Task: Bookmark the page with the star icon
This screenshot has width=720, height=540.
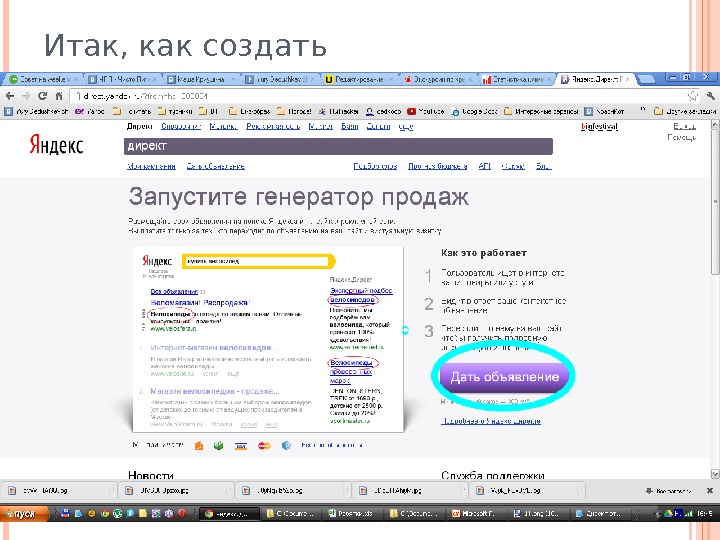Action: click(x=692, y=96)
